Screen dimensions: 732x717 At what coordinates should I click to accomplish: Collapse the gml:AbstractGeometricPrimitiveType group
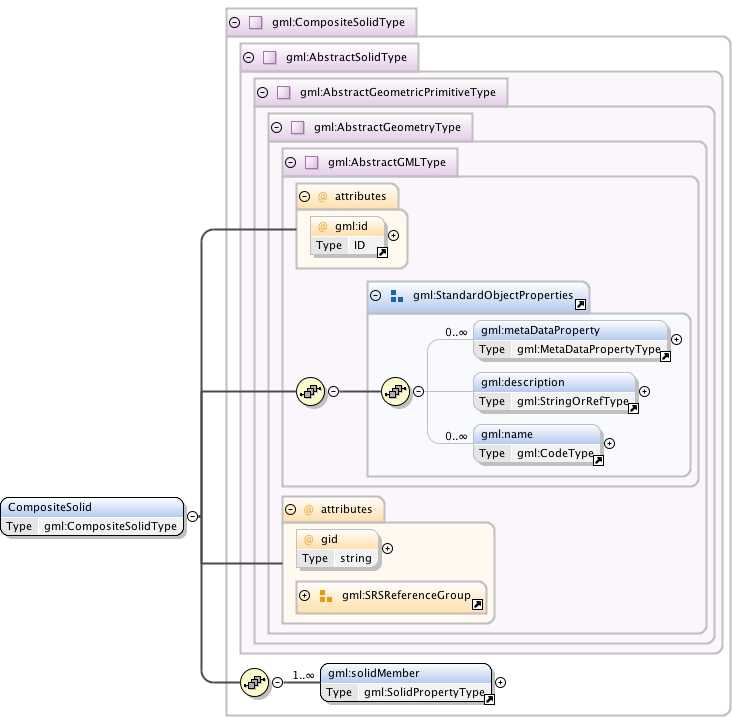point(263,92)
